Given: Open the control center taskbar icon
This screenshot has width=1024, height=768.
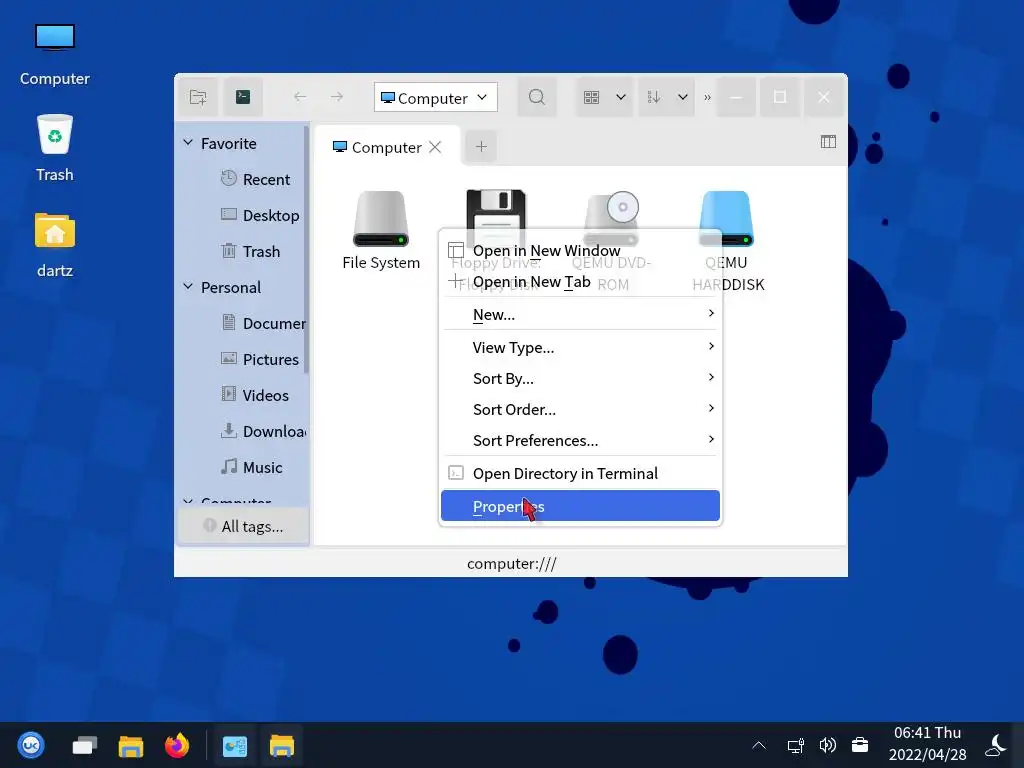Looking at the screenshot, I should (x=234, y=745).
